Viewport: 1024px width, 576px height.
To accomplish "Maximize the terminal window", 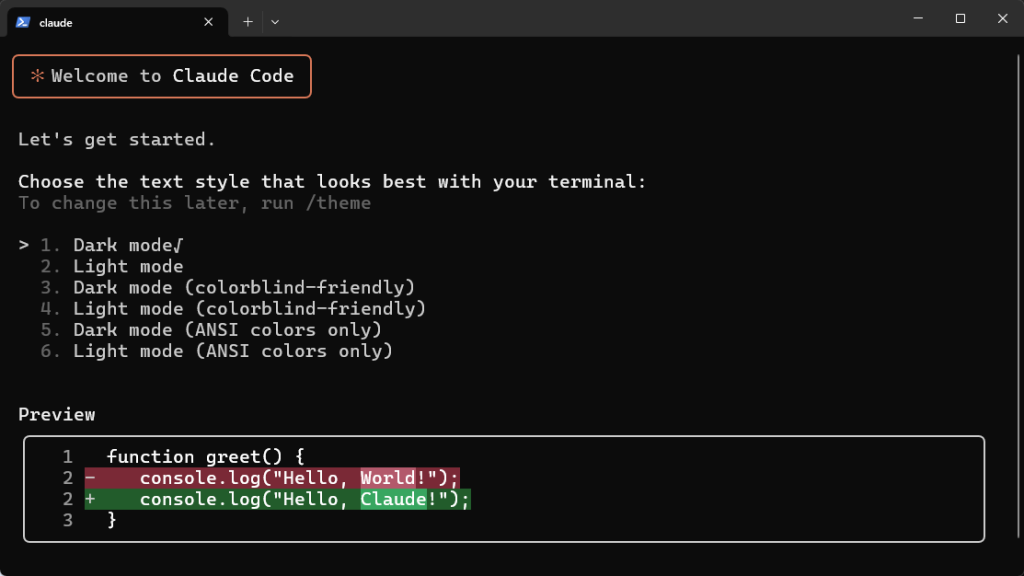I will 960,18.
